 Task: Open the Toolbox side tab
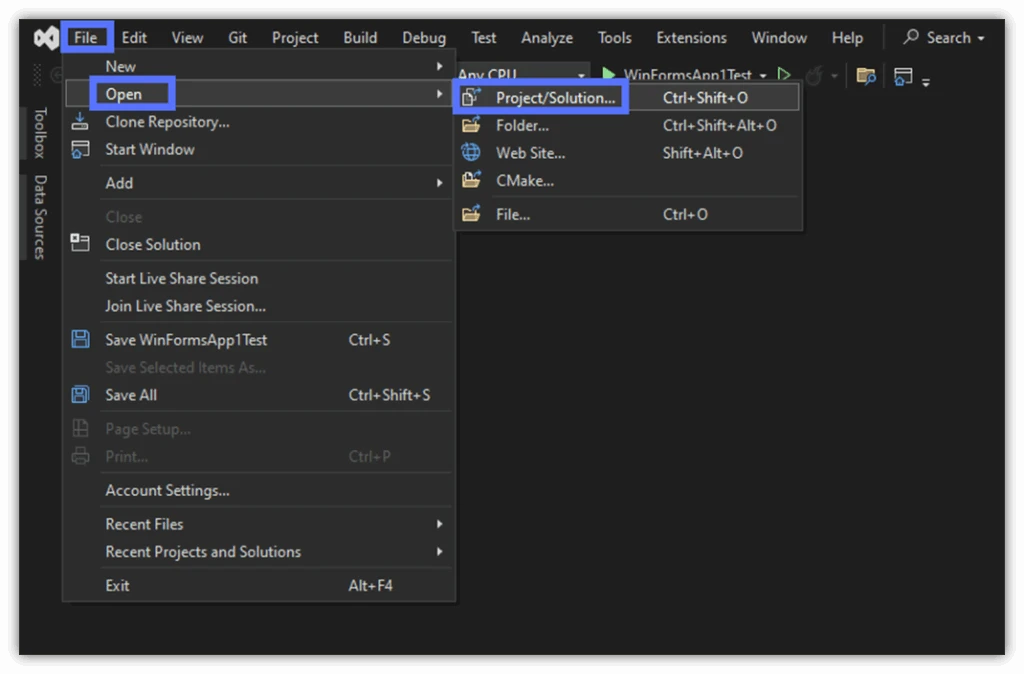(x=40, y=133)
